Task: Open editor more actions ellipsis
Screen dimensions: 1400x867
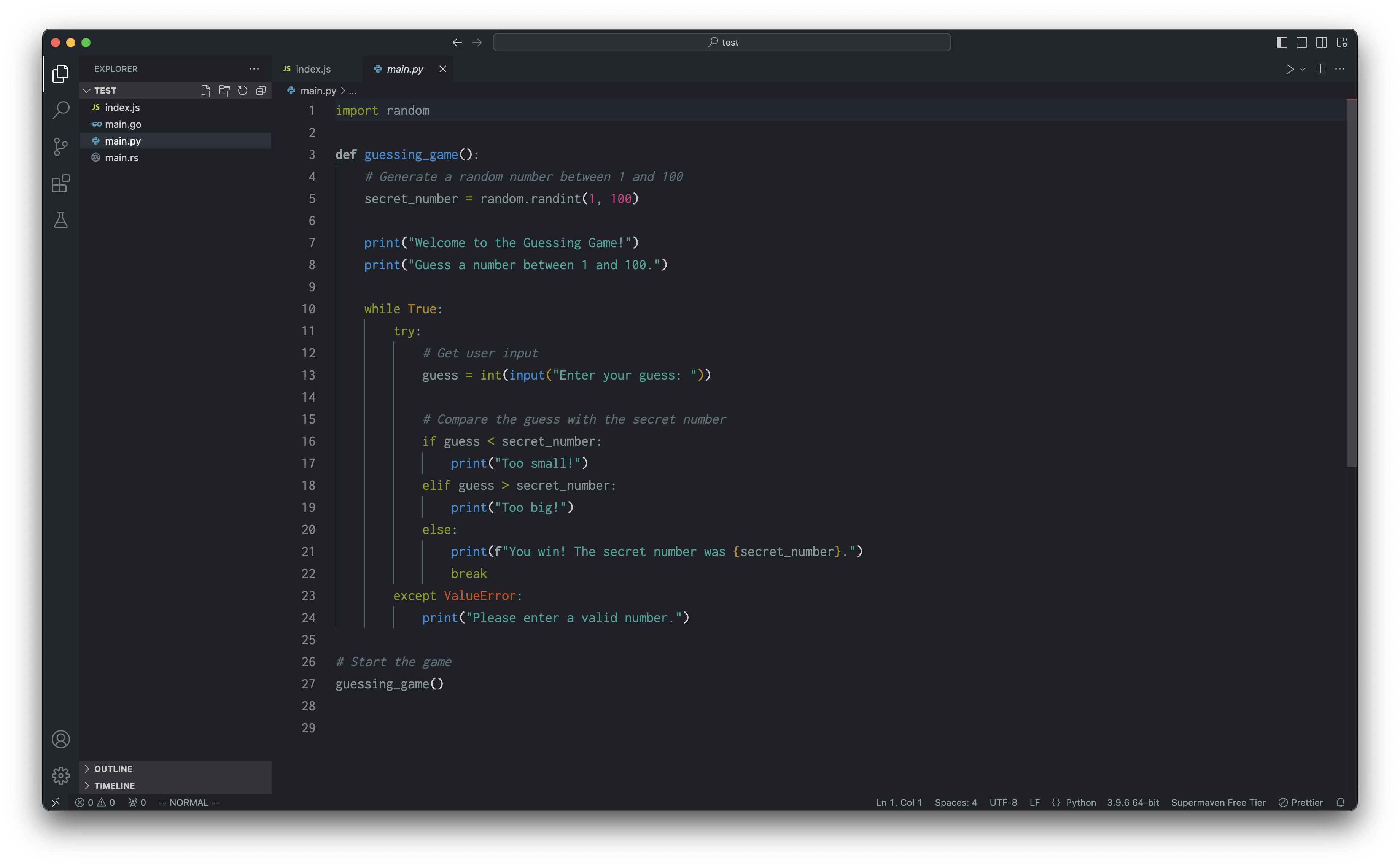Action: point(1340,69)
